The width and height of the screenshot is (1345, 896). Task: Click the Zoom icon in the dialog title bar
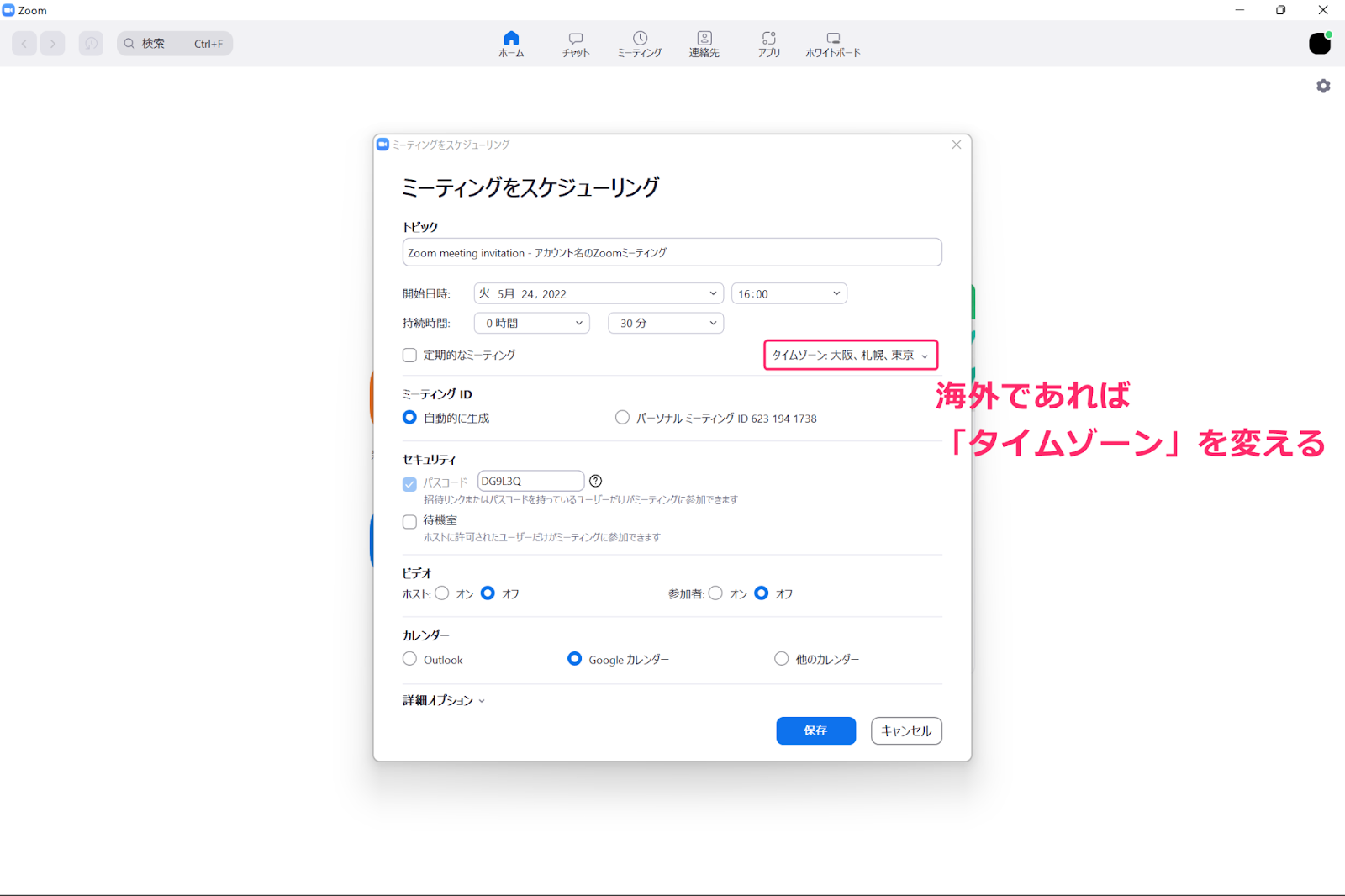[383, 145]
